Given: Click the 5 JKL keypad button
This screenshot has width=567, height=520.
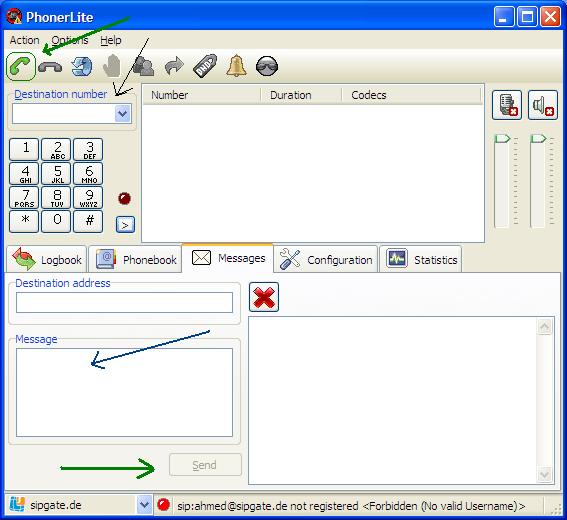Looking at the screenshot, I should [57, 174].
